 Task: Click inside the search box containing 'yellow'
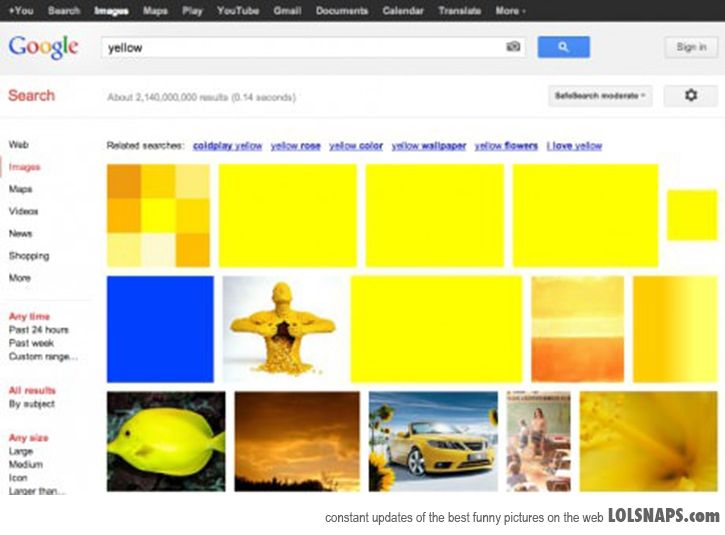click(x=300, y=47)
